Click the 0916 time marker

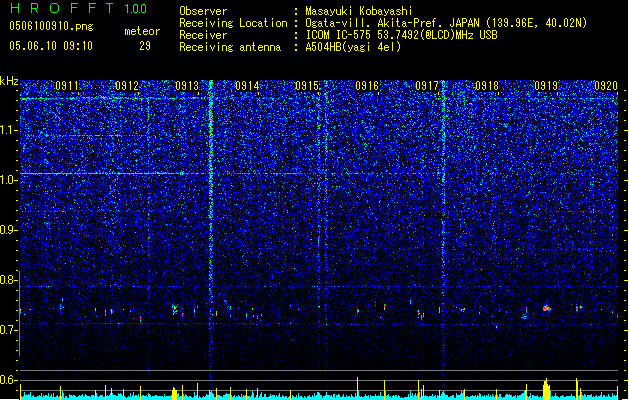coord(367,86)
